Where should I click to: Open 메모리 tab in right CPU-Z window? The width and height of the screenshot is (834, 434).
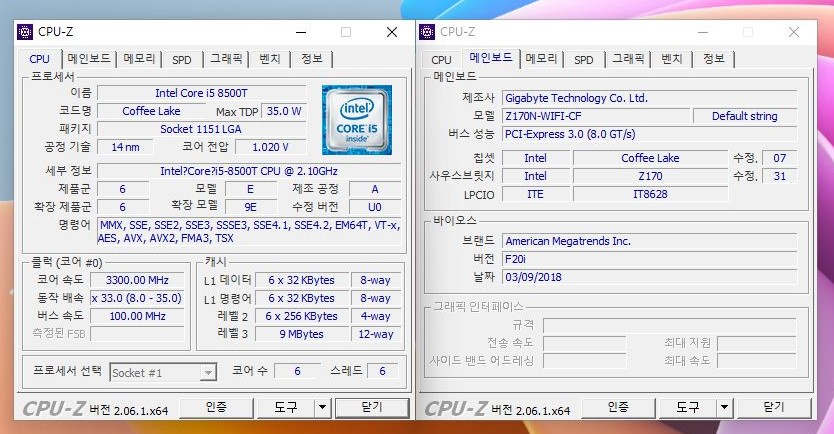tap(541, 59)
